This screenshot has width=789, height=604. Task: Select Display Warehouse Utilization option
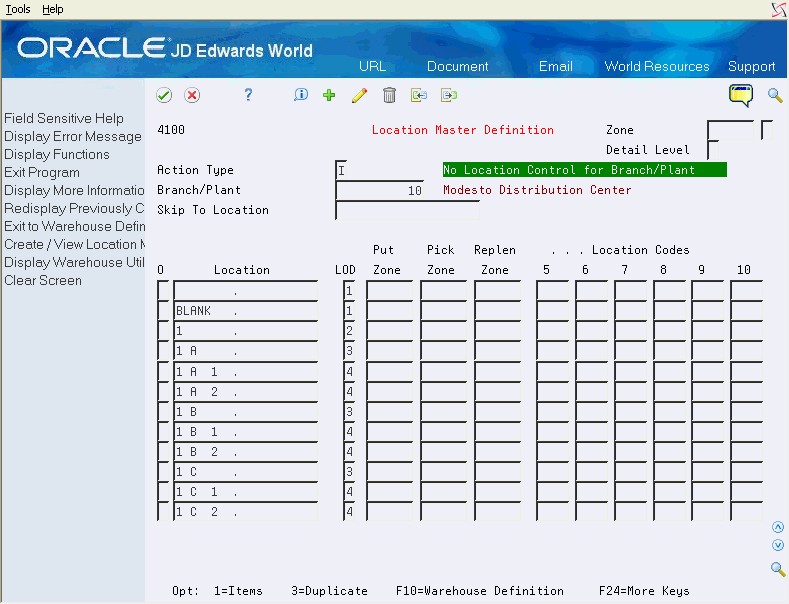pyautogui.click(x=74, y=262)
